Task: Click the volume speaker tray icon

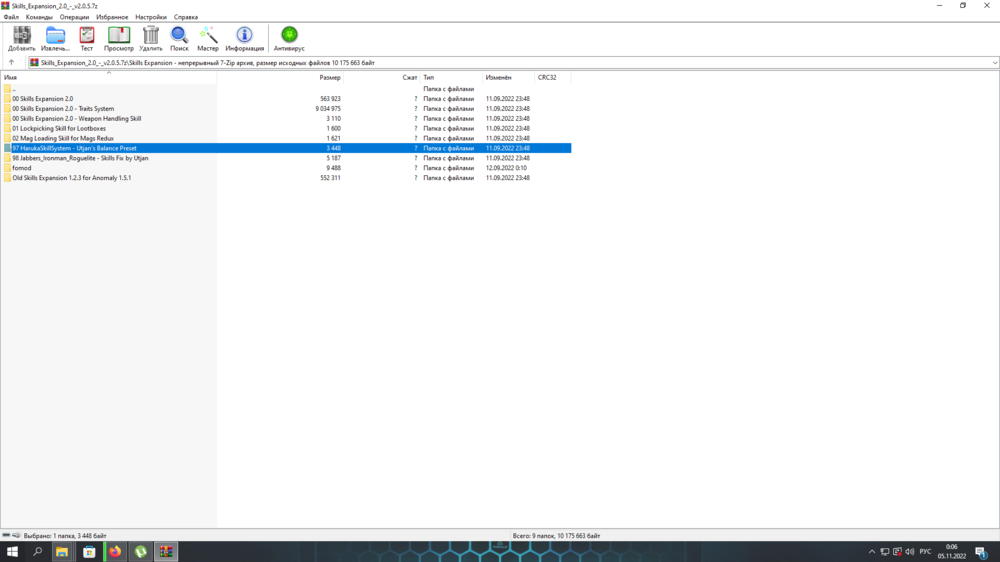Action: pyautogui.click(x=909, y=552)
